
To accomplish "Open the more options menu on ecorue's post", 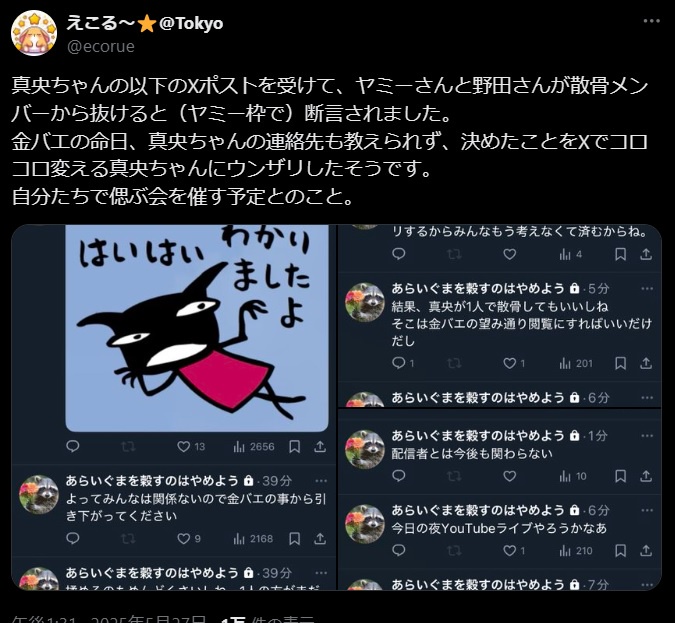I will point(651,21).
